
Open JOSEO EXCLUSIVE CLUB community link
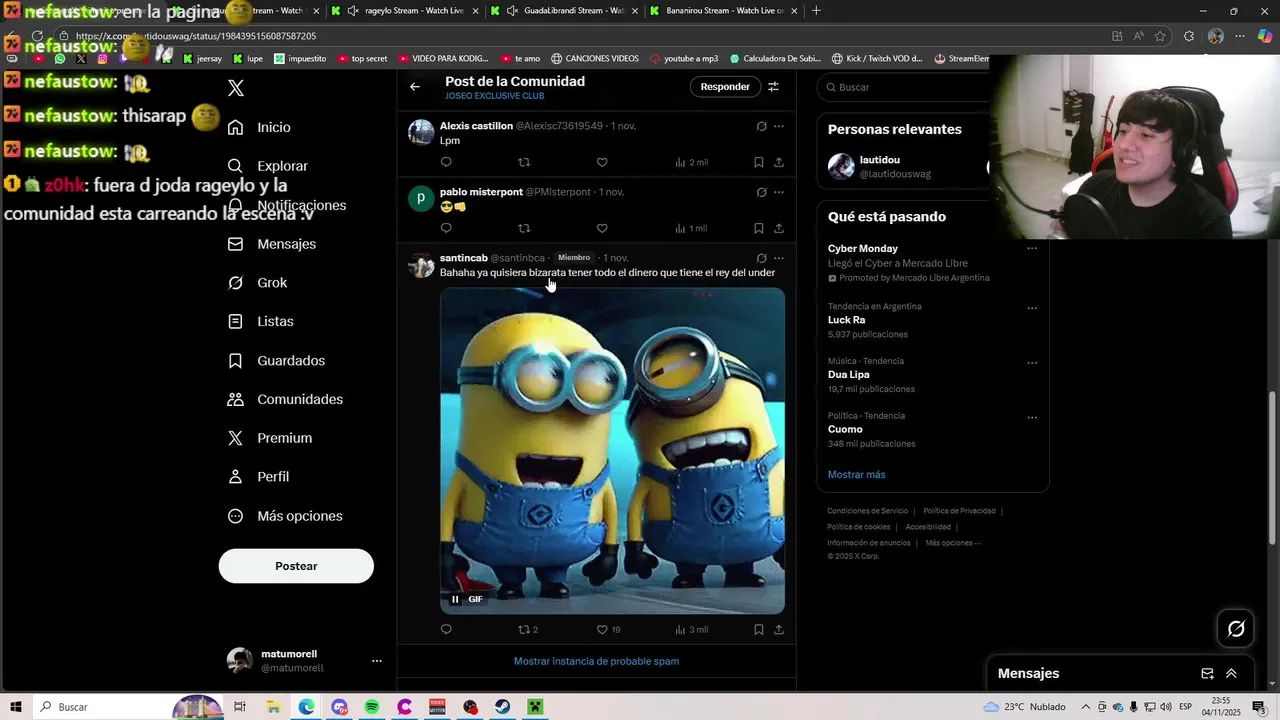[x=495, y=96]
